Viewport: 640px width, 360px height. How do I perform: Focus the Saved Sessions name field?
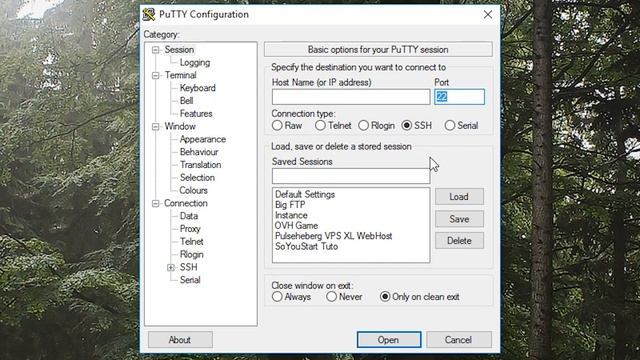pyautogui.click(x=351, y=176)
